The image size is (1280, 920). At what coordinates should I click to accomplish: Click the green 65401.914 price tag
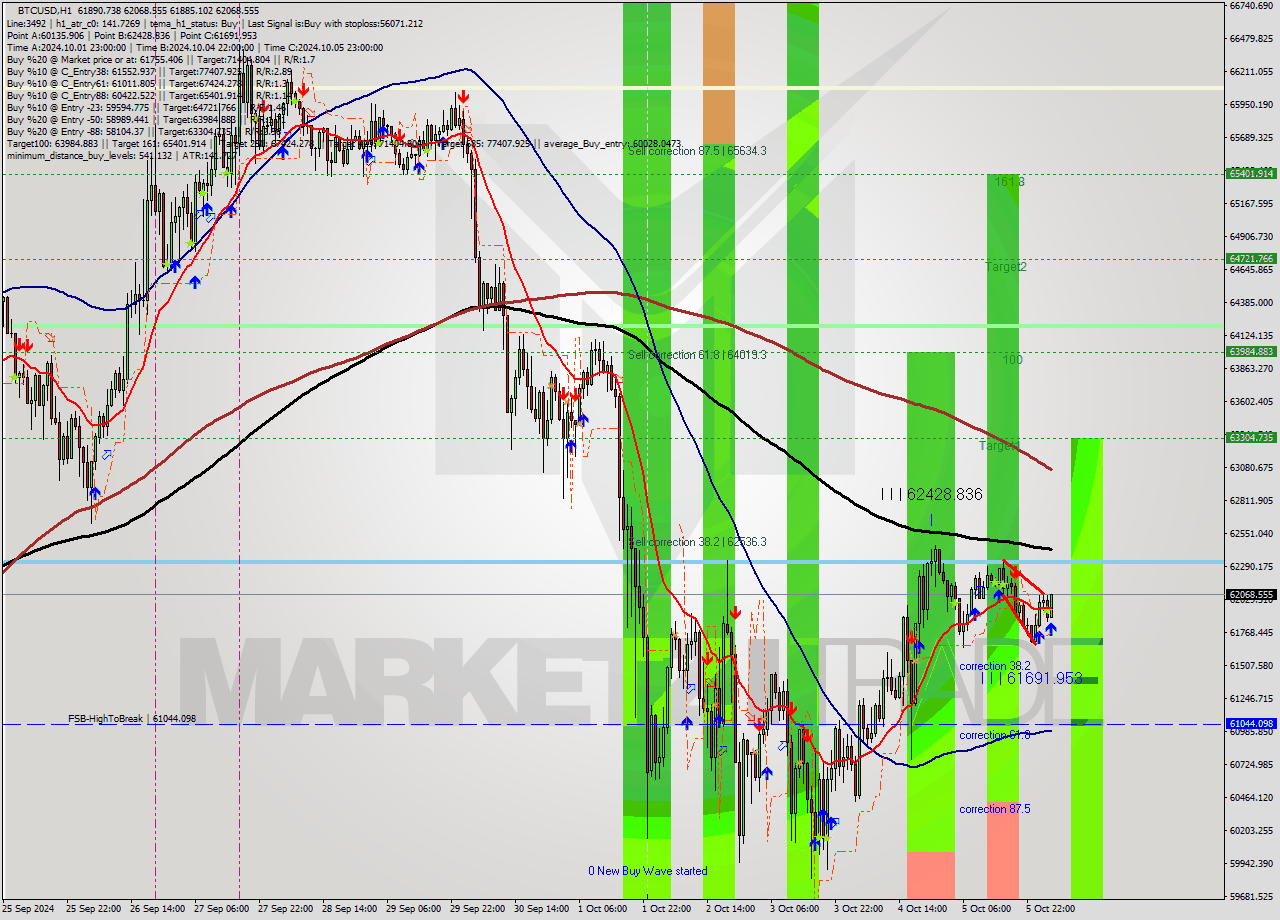point(1251,173)
